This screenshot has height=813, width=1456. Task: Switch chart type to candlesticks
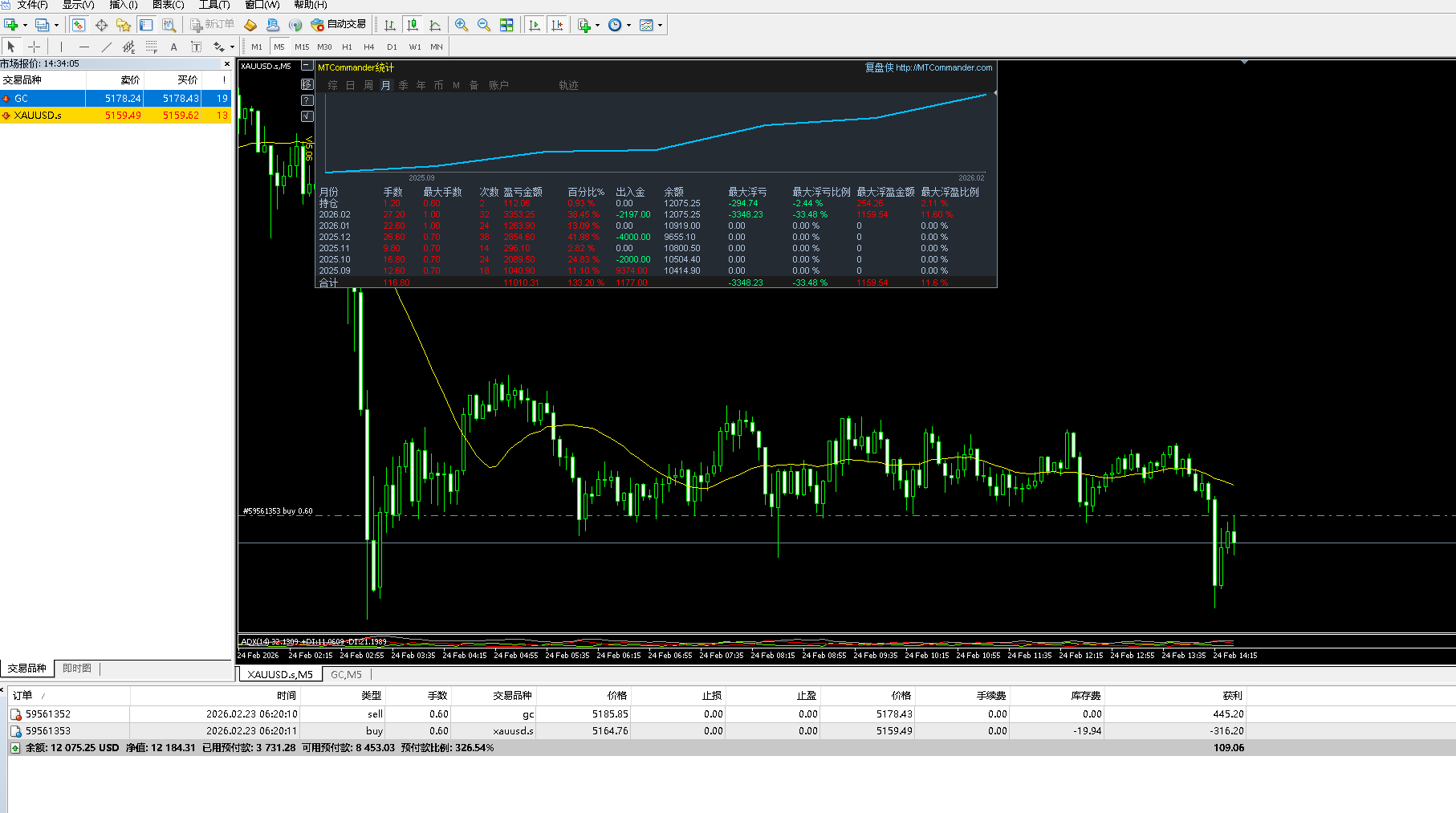click(x=413, y=25)
